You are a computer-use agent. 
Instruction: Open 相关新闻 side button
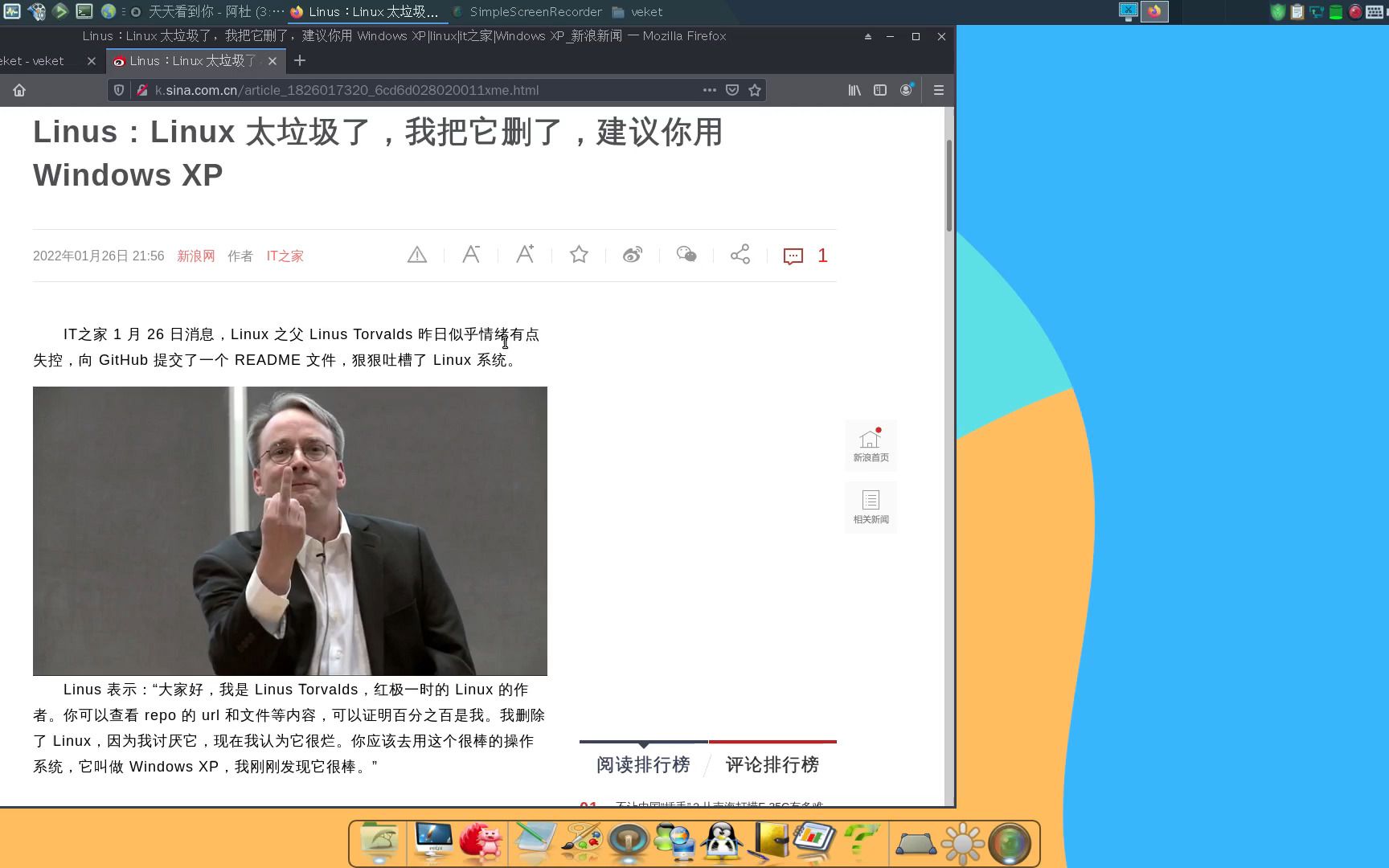pos(871,507)
